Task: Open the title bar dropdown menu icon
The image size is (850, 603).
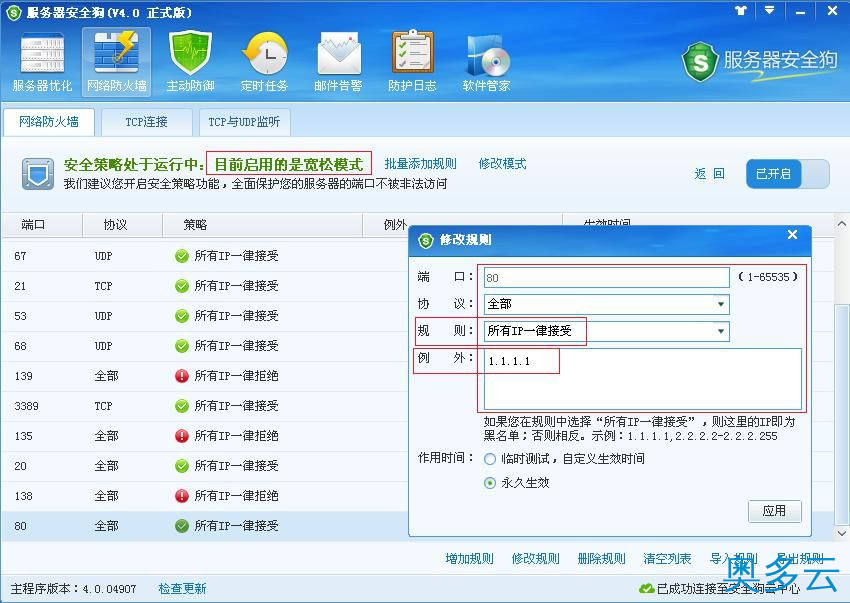Action: 769,10
